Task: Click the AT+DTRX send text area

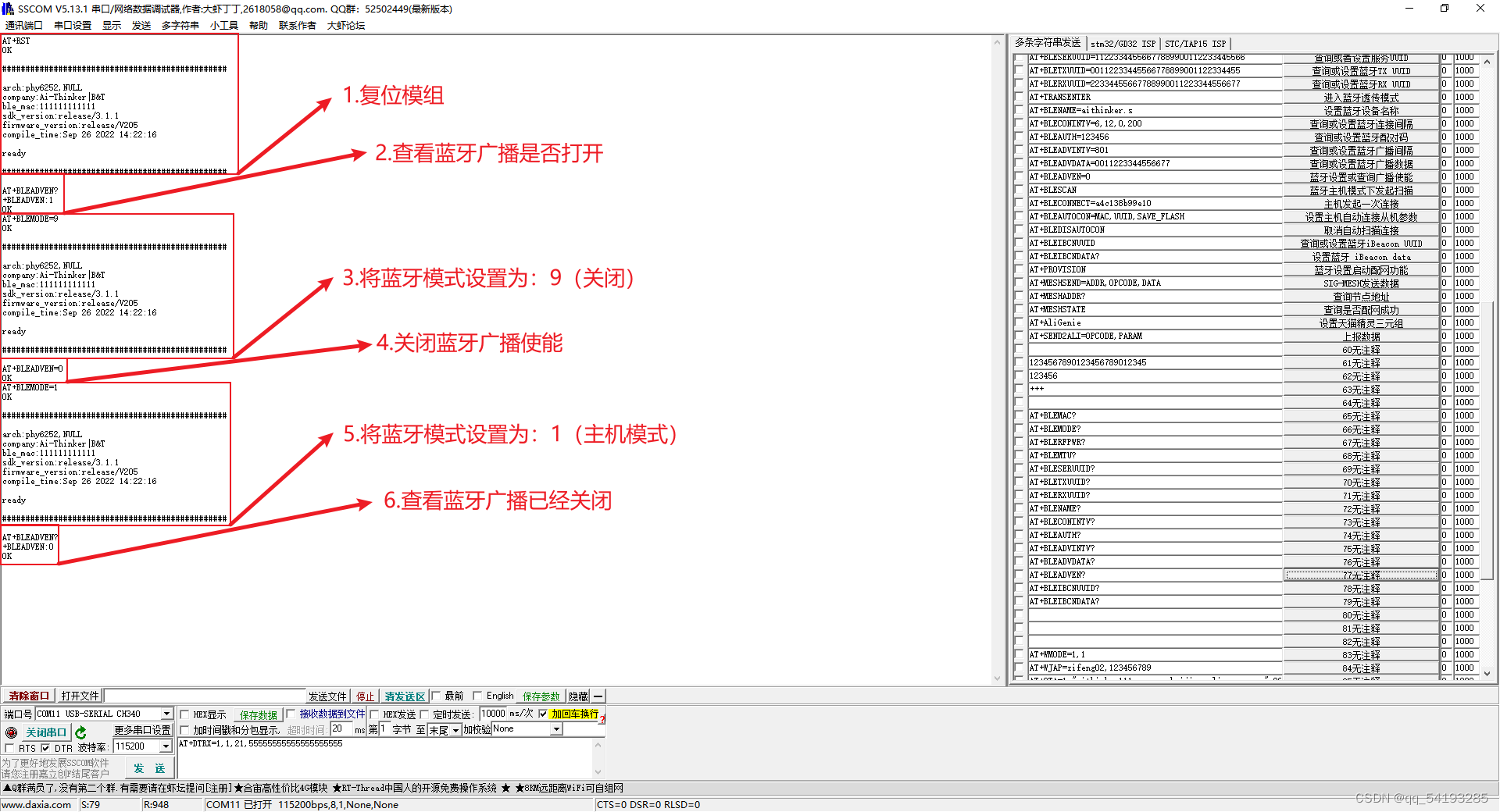Action: (386, 757)
